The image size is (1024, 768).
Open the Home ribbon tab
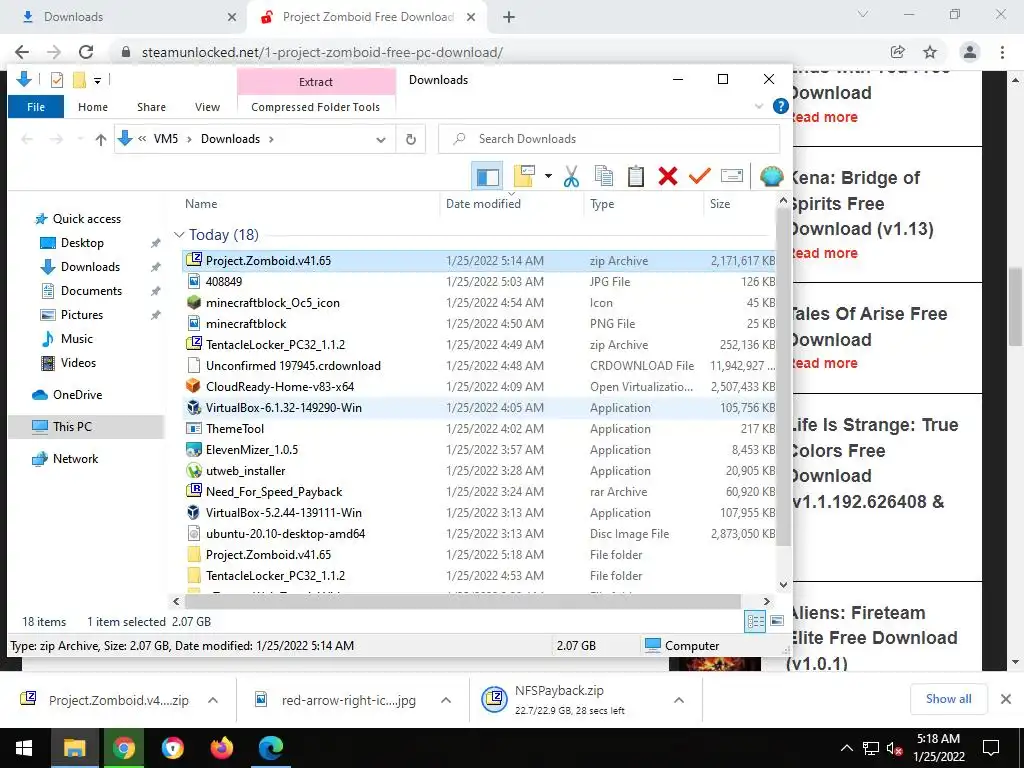click(x=93, y=107)
